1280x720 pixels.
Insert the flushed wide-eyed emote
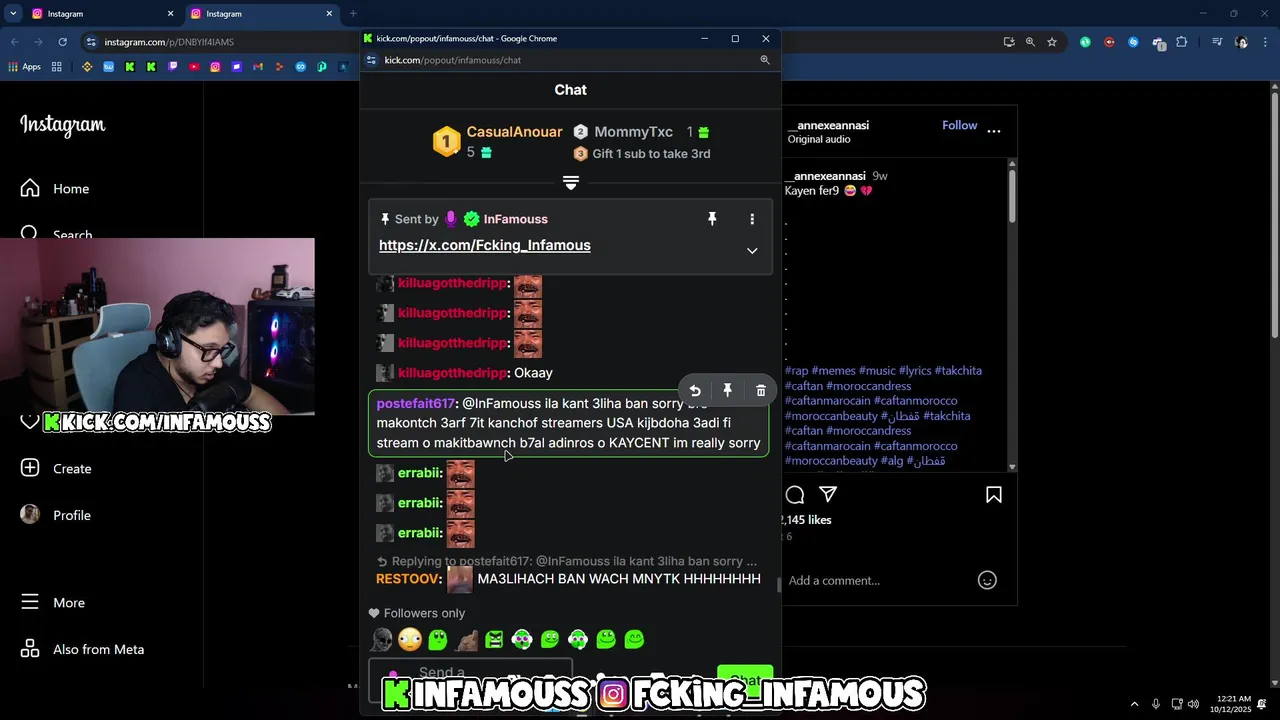[410, 640]
